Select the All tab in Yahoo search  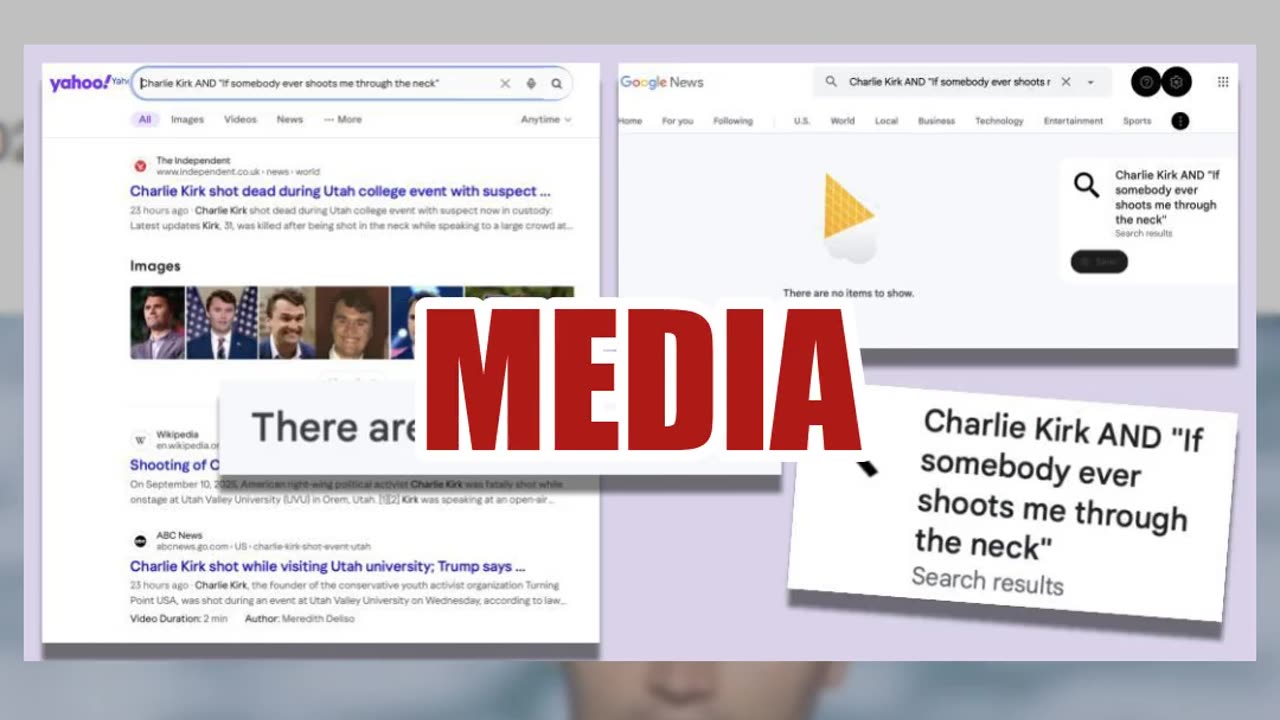tap(145, 119)
